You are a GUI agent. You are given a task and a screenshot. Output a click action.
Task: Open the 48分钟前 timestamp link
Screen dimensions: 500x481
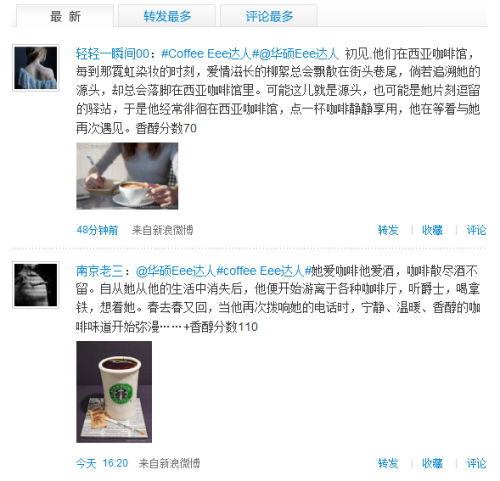(97, 230)
